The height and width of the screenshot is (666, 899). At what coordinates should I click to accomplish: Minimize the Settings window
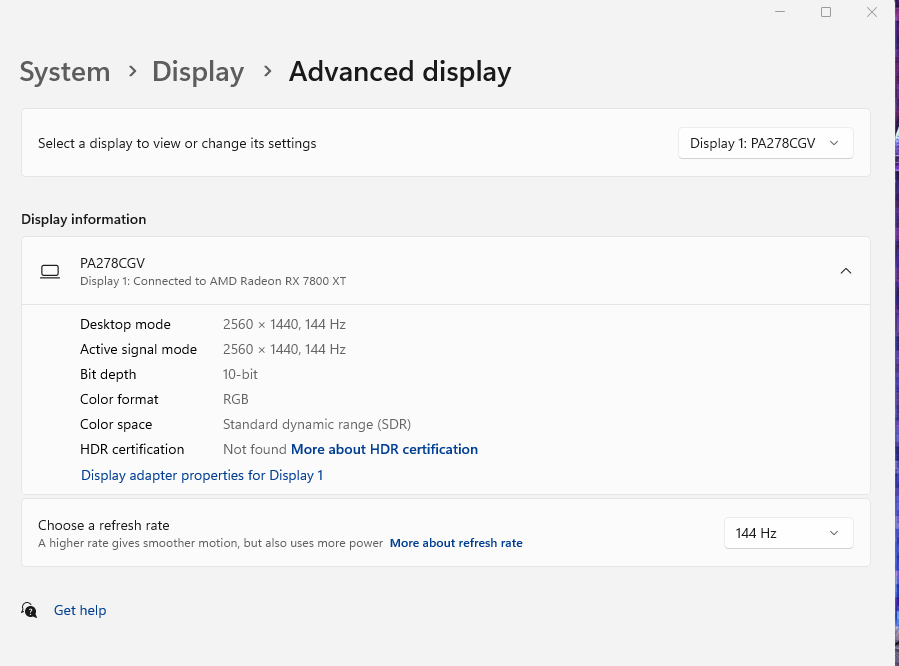click(780, 12)
